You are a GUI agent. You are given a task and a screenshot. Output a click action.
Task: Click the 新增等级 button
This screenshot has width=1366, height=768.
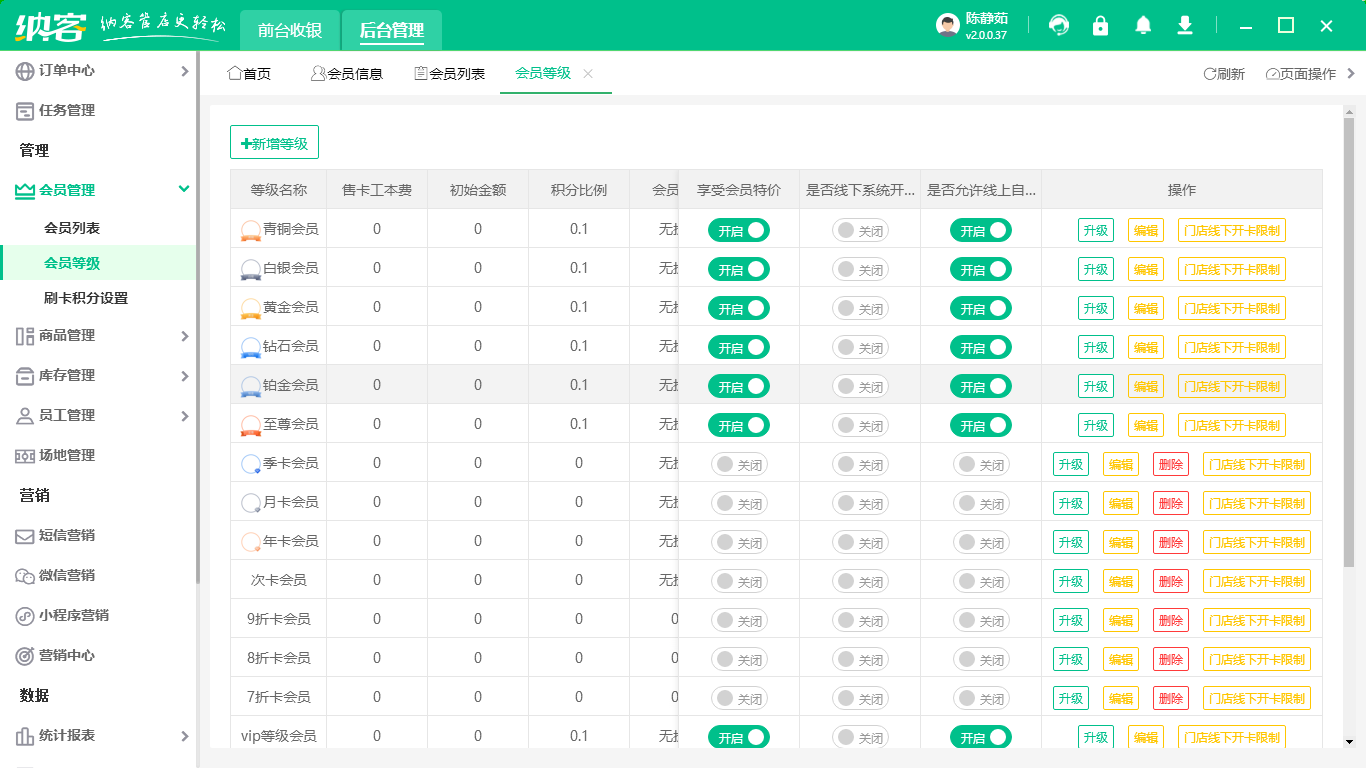click(x=274, y=143)
